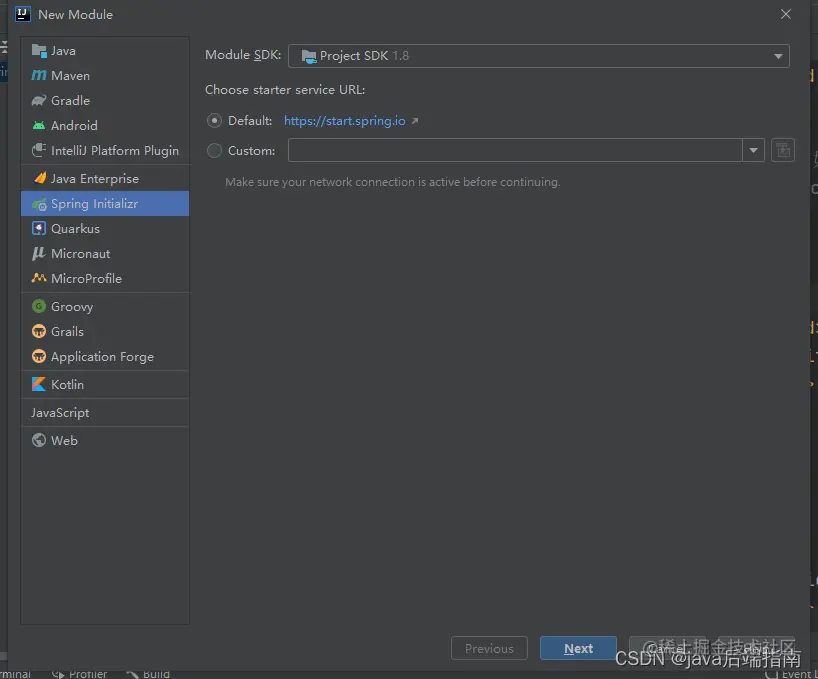
Task: Pick the Gradle elephant icon
Action: pos(39,101)
